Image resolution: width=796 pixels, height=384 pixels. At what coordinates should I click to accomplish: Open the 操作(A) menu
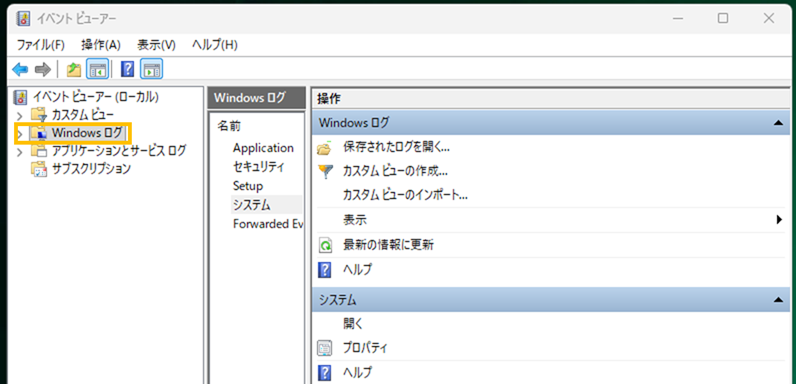(101, 45)
